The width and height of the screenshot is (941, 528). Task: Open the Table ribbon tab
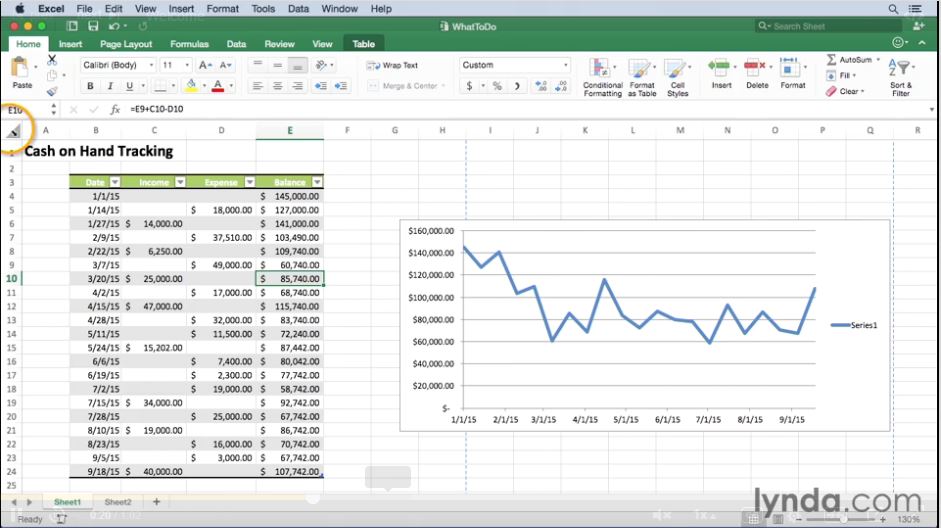point(364,44)
